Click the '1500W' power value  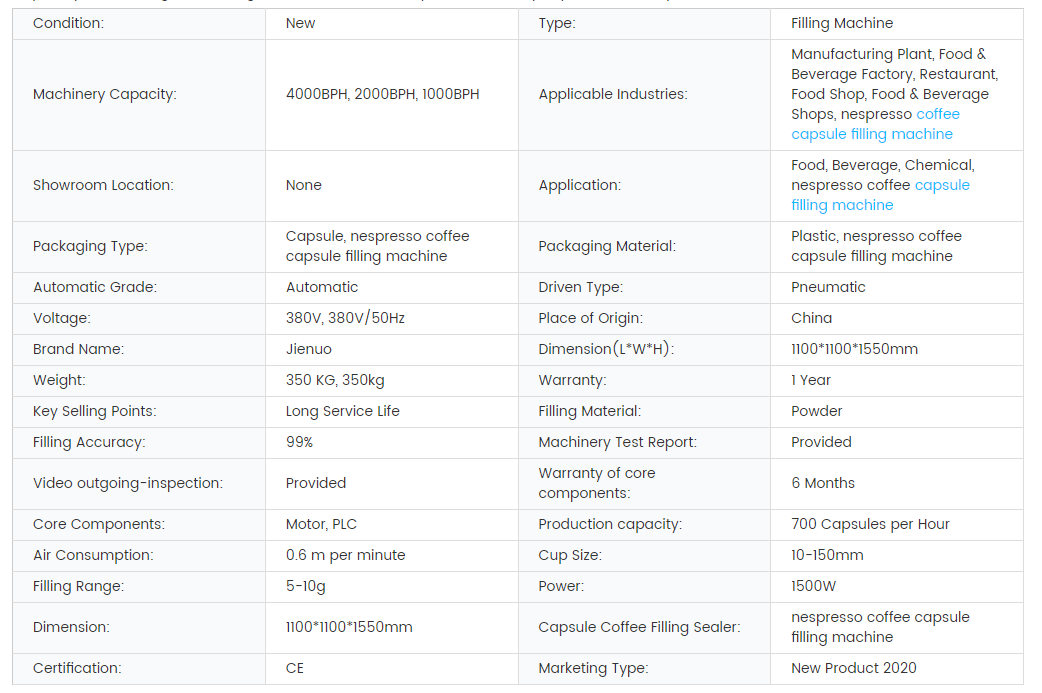coord(815,586)
